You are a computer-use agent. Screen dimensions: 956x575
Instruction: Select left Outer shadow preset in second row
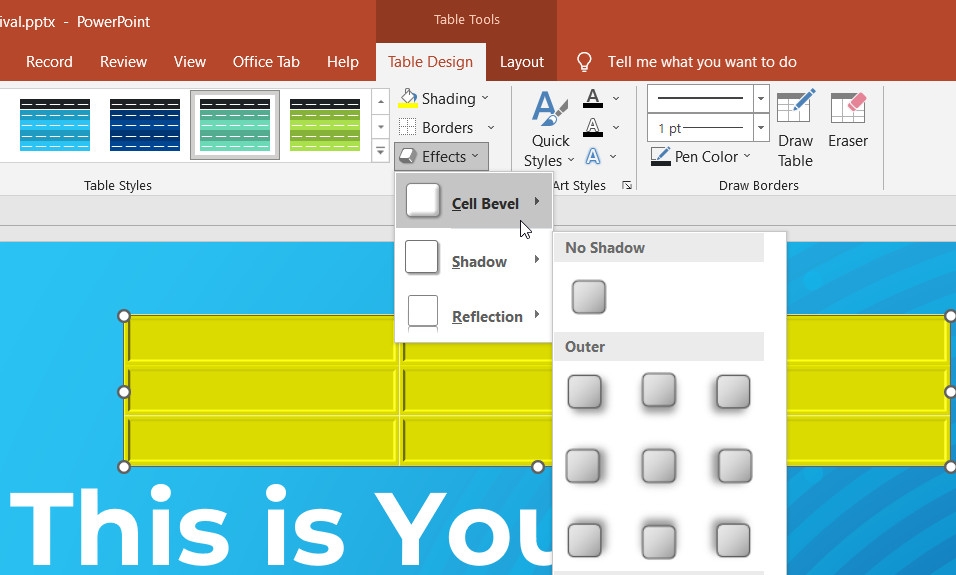coord(583,465)
